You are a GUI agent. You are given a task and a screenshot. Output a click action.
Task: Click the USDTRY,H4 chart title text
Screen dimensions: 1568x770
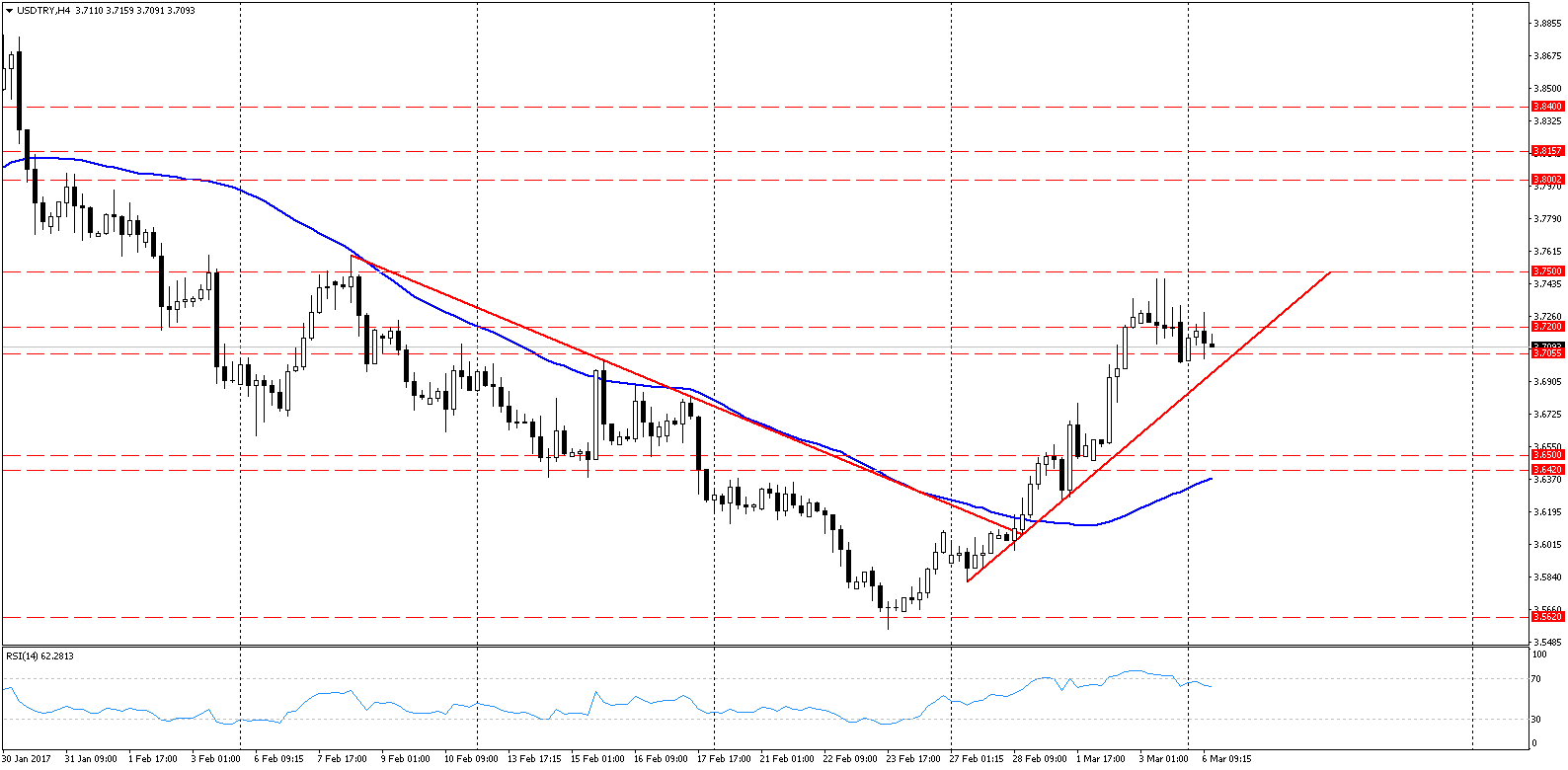(x=43, y=11)
